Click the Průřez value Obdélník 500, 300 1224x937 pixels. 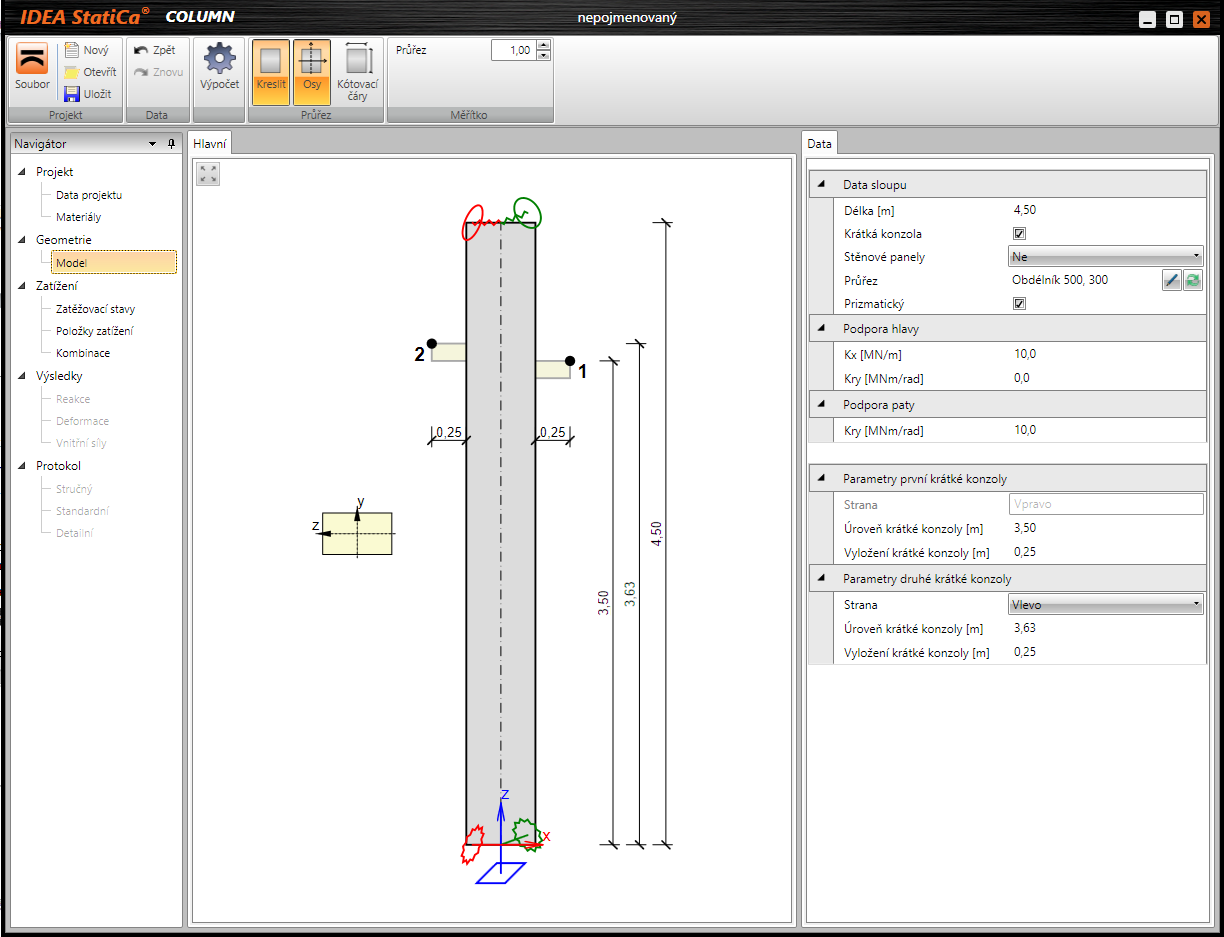click(1060, 280)
